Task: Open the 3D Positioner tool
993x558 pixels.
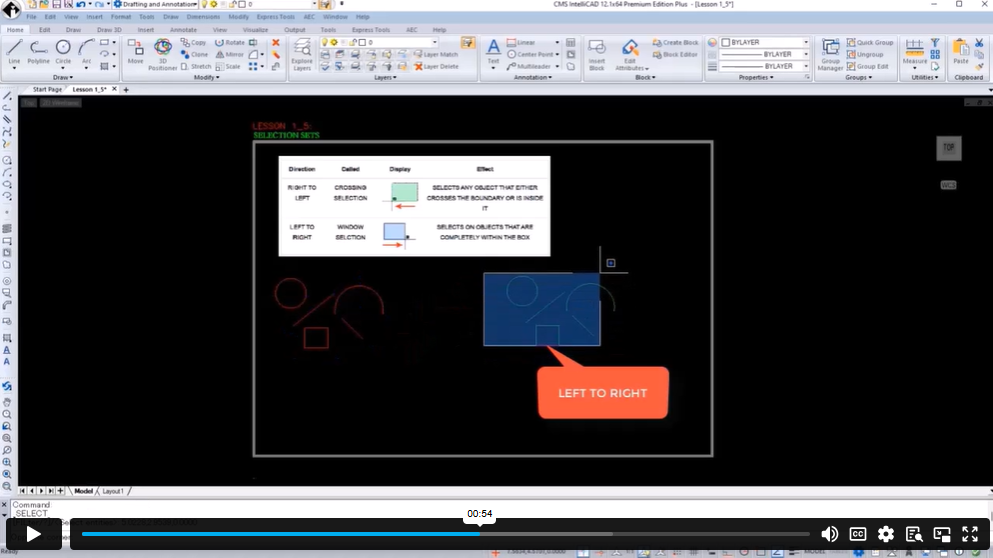Action: pos(163,52)
